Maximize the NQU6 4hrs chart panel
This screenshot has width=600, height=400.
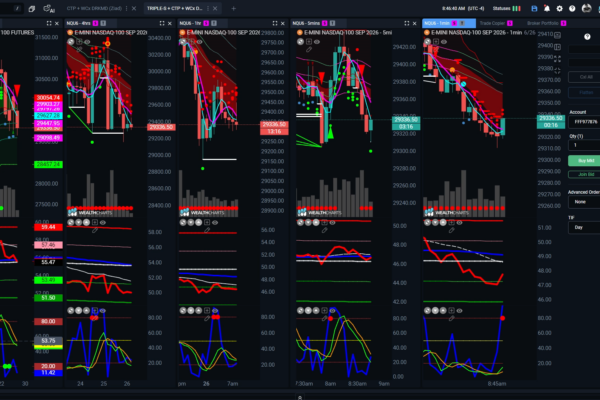162,23
